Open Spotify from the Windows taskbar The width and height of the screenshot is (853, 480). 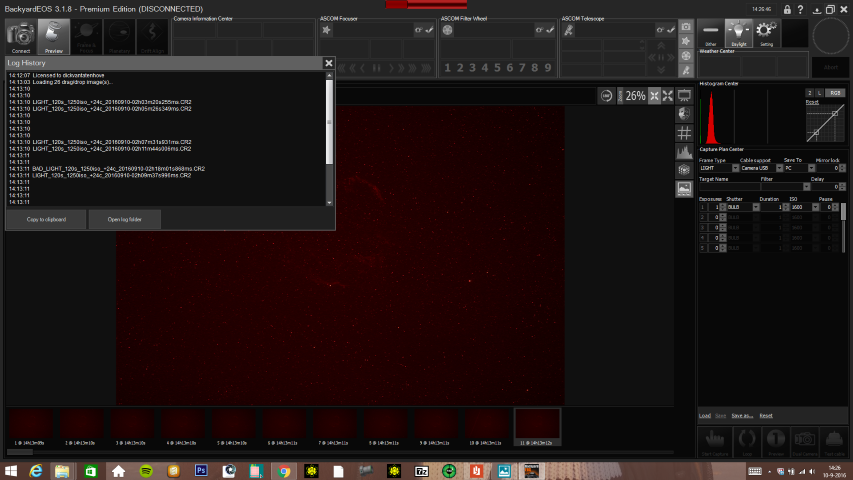coord(146,470)
